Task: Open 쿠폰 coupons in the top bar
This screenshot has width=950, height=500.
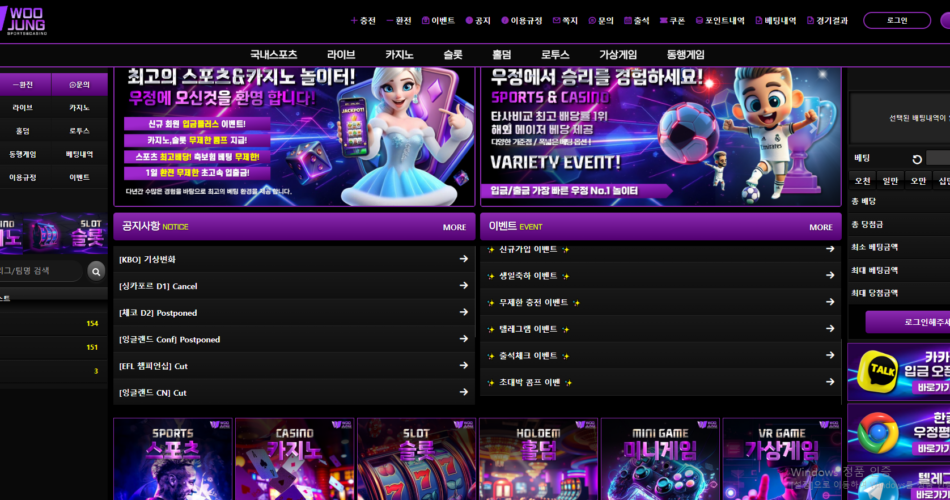Action: click(x=671, y=20)
